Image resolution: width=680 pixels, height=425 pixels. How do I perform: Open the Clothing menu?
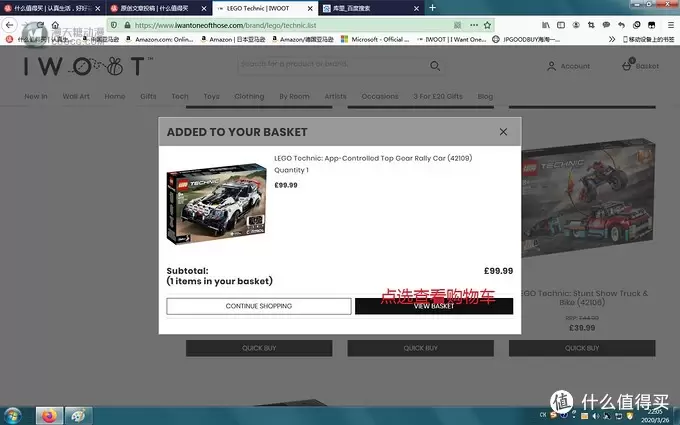[x=249, y=96]
